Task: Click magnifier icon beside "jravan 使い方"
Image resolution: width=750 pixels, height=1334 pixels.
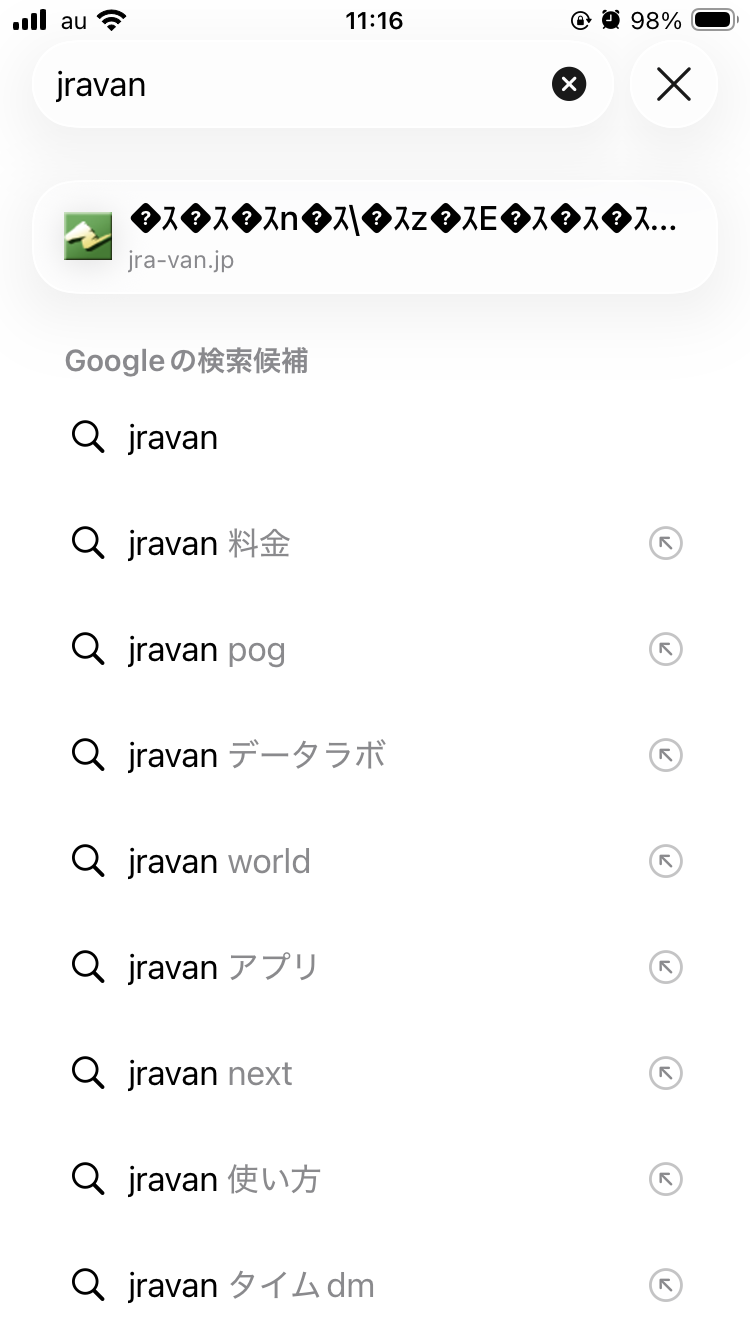Action: (88, 1180)
